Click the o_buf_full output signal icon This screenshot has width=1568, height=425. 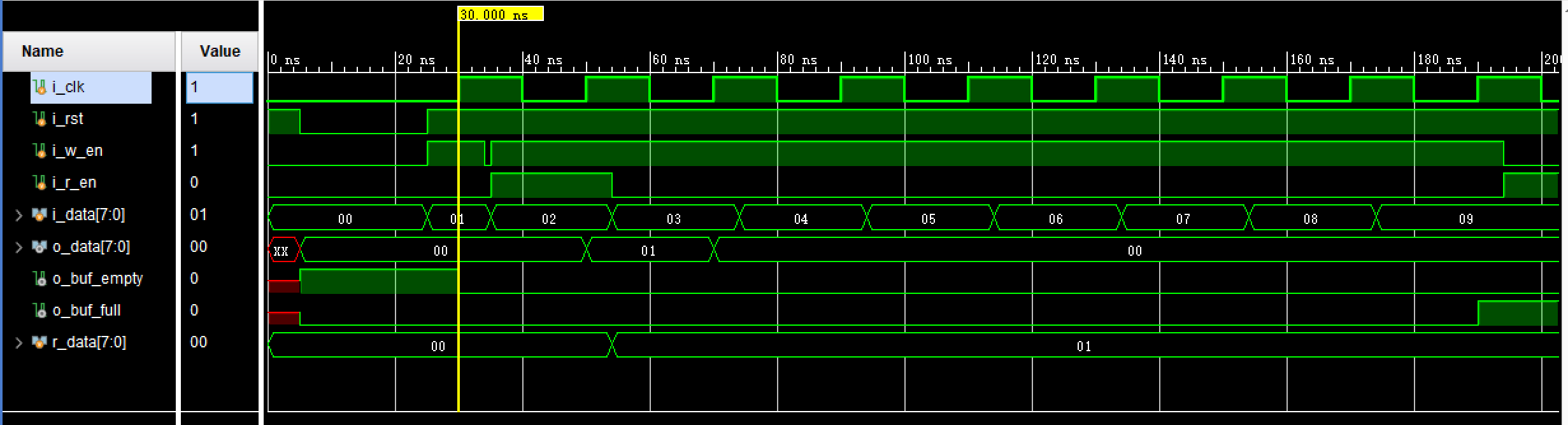[39, 310]
